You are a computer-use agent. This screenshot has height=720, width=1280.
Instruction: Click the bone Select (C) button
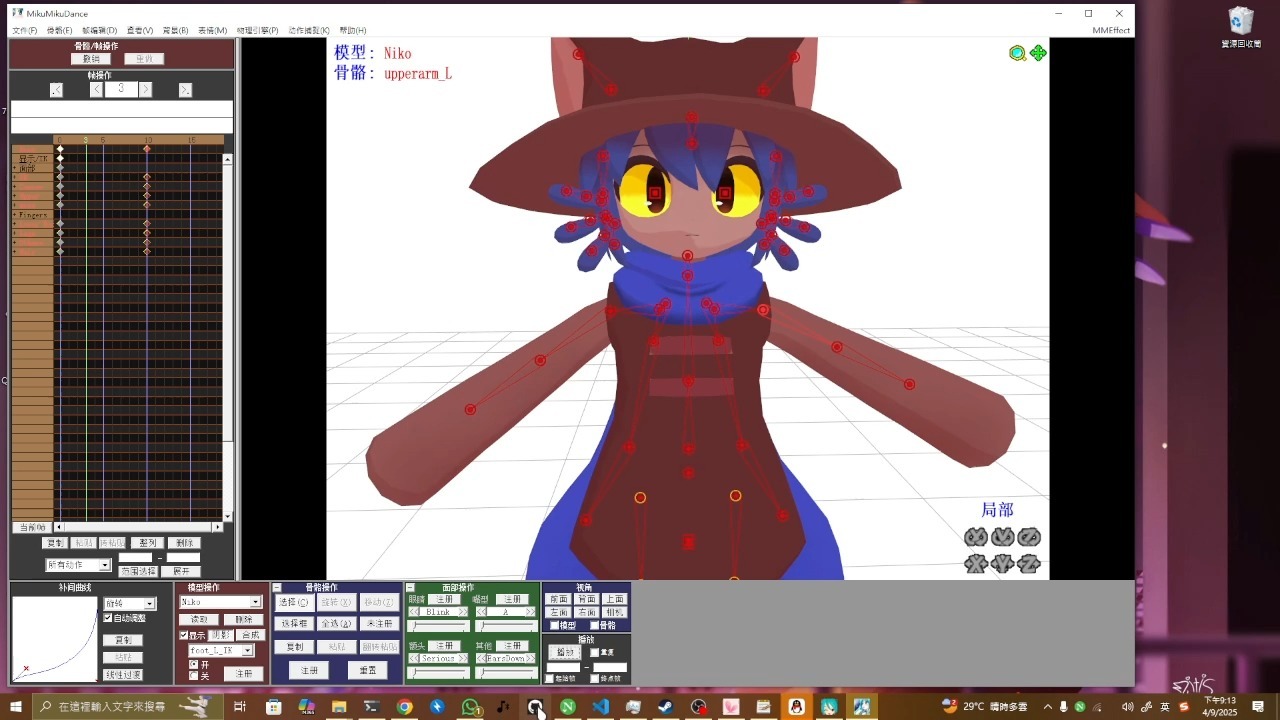pyautogui.click(x=295, y=602)
